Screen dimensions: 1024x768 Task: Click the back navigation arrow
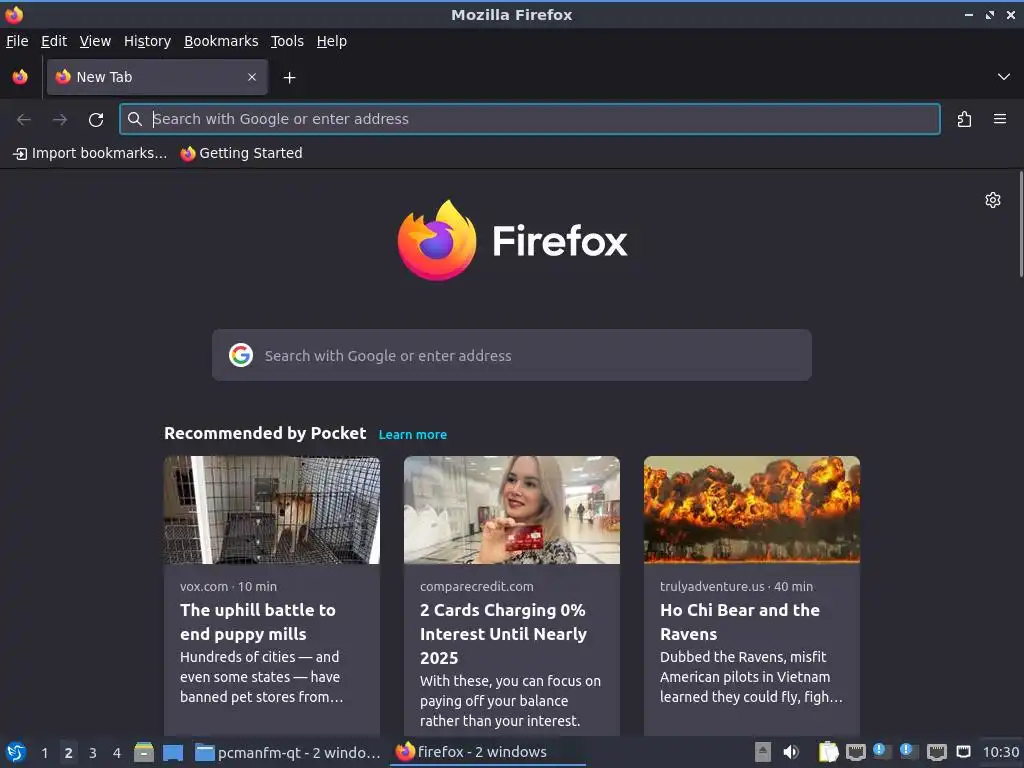(24, 120)
